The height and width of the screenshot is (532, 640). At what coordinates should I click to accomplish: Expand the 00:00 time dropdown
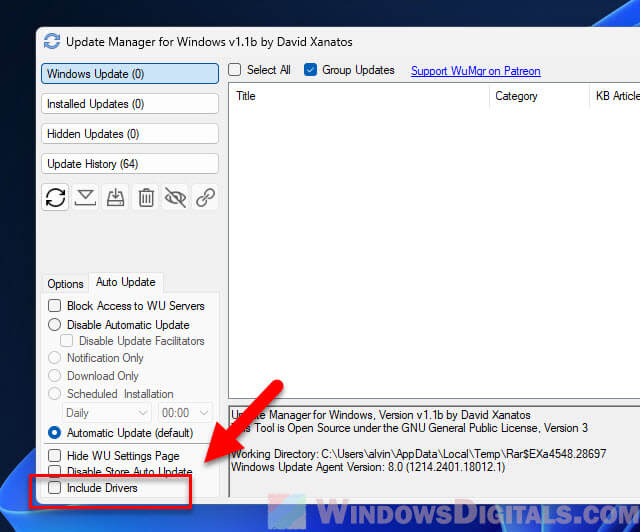[x=185, y=413]
